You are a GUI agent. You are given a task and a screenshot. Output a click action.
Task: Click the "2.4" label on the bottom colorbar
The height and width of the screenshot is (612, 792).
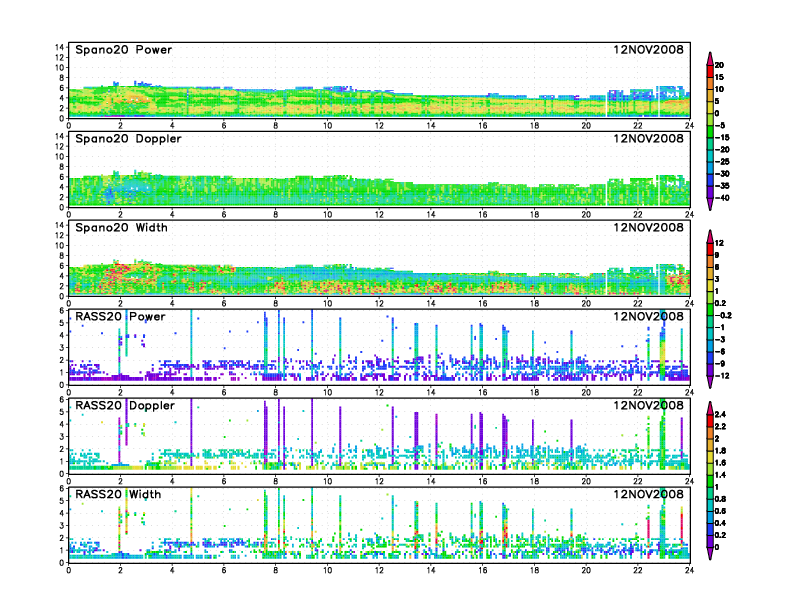click(720, 414)
